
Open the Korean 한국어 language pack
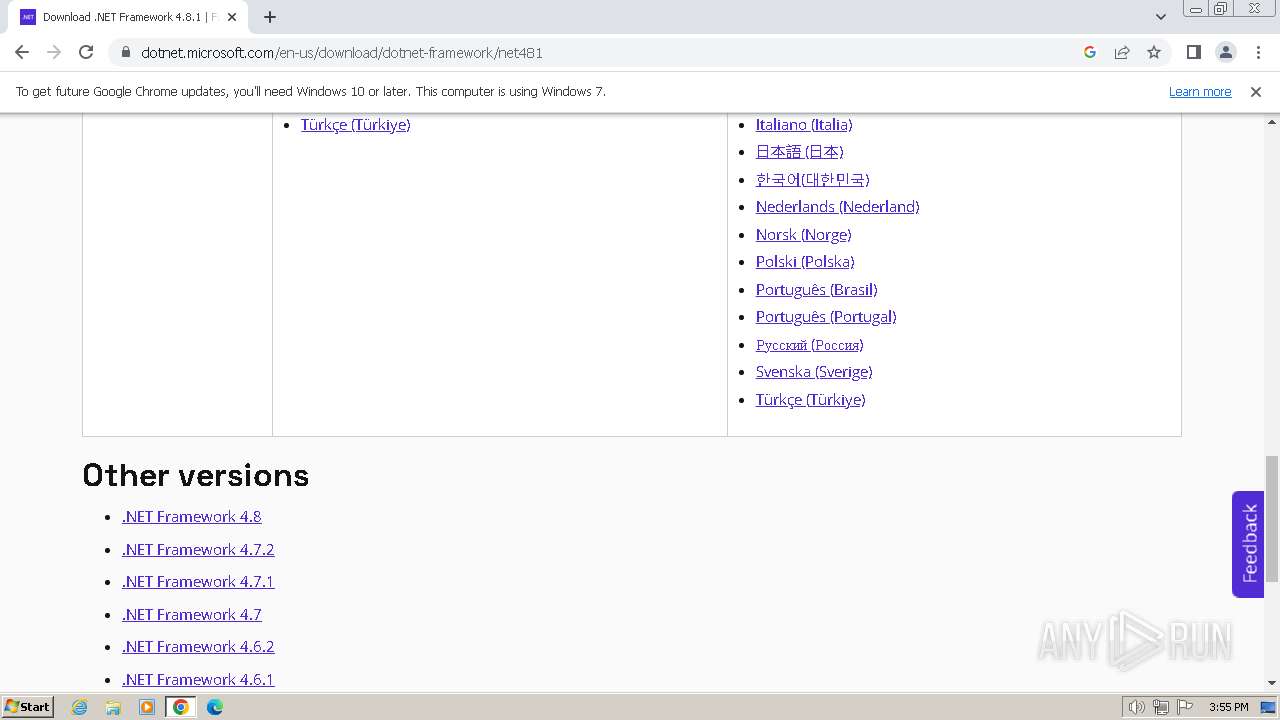coord(813,179)
